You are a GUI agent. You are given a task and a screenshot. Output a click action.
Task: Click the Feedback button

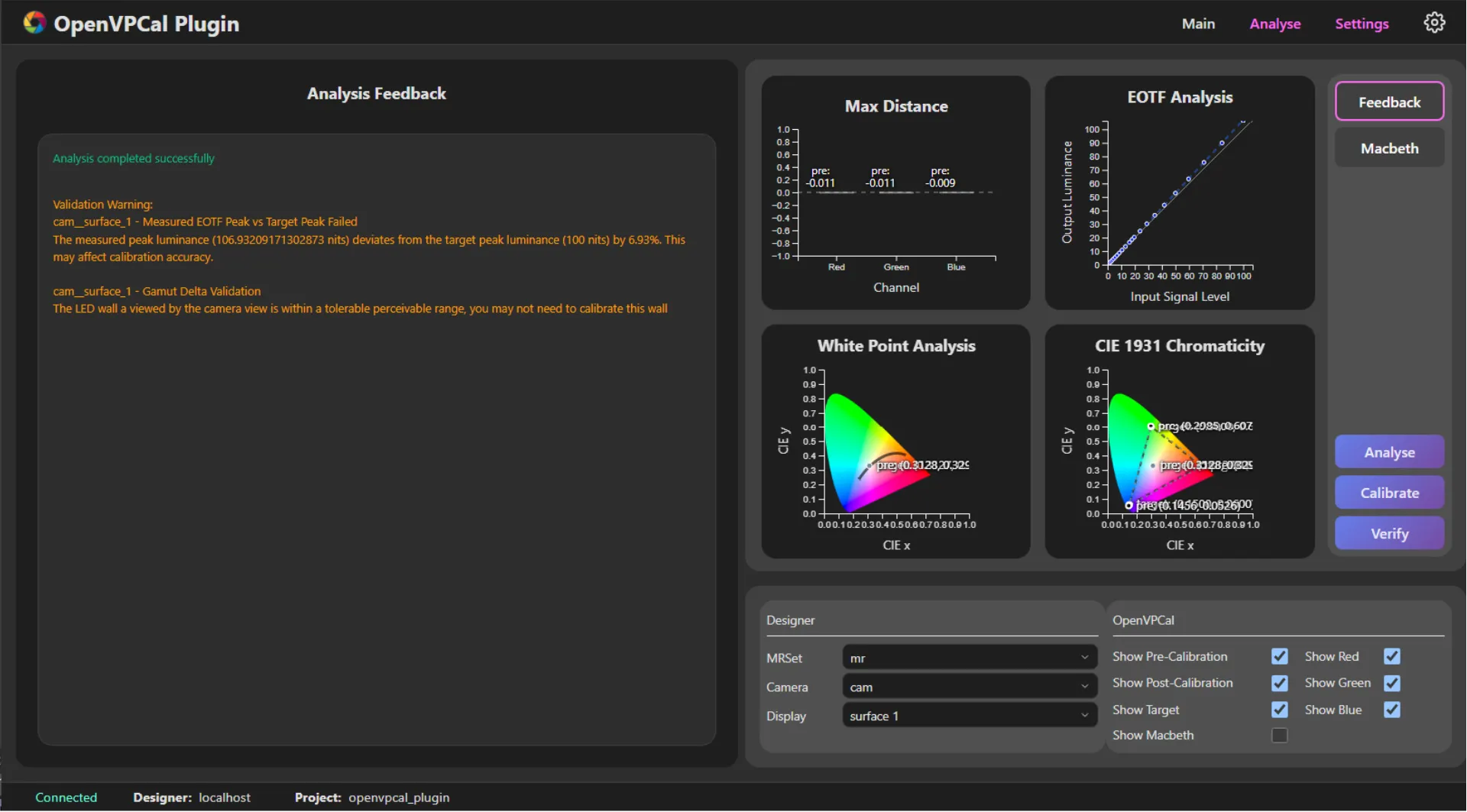(x=1389, y=102)
